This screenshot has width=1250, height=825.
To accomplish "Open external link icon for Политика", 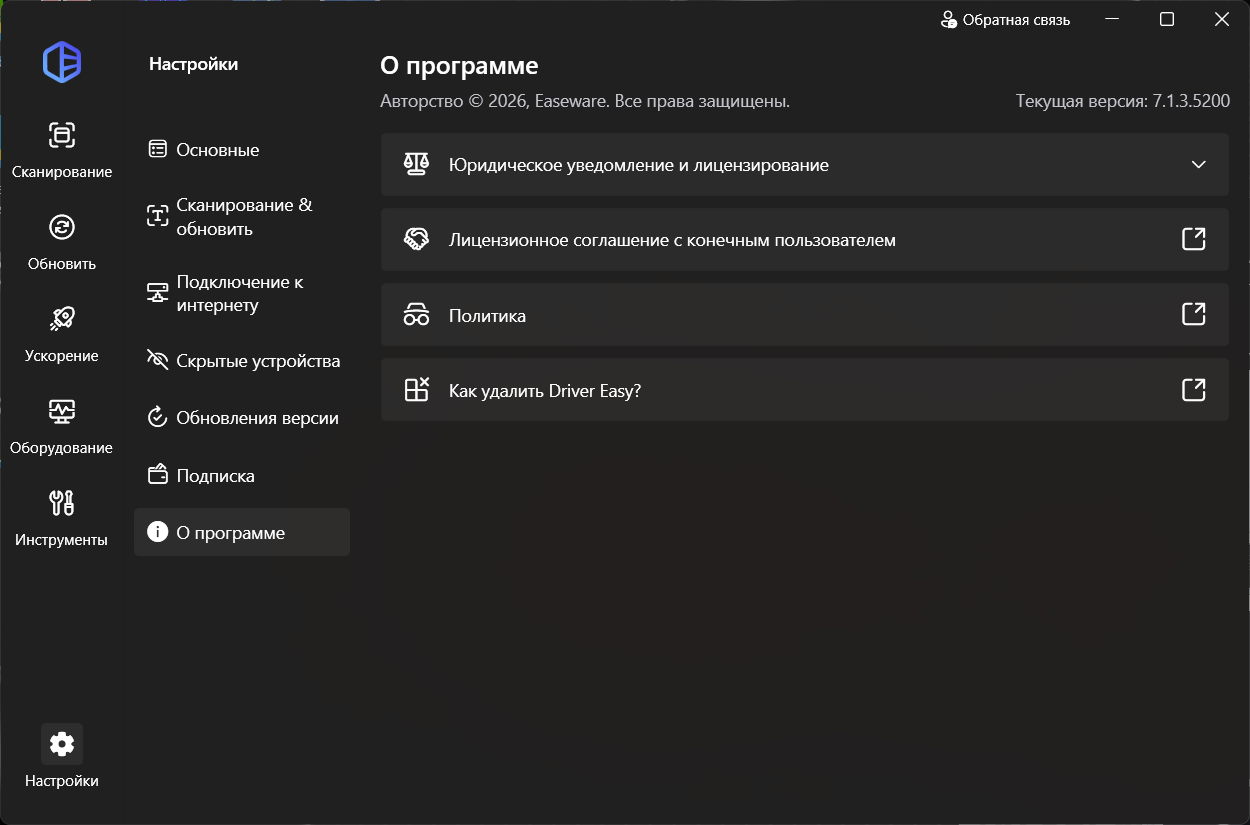I will point(1193,314).
